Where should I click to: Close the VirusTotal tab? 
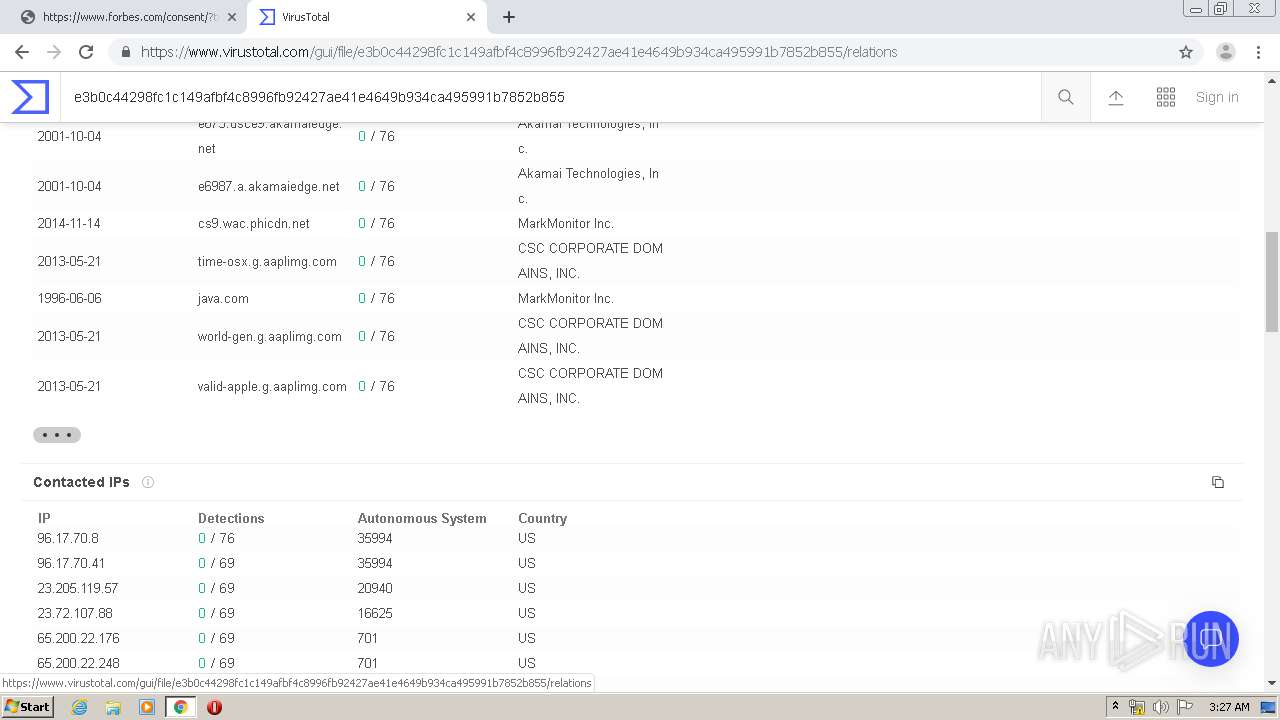(471, 17)
